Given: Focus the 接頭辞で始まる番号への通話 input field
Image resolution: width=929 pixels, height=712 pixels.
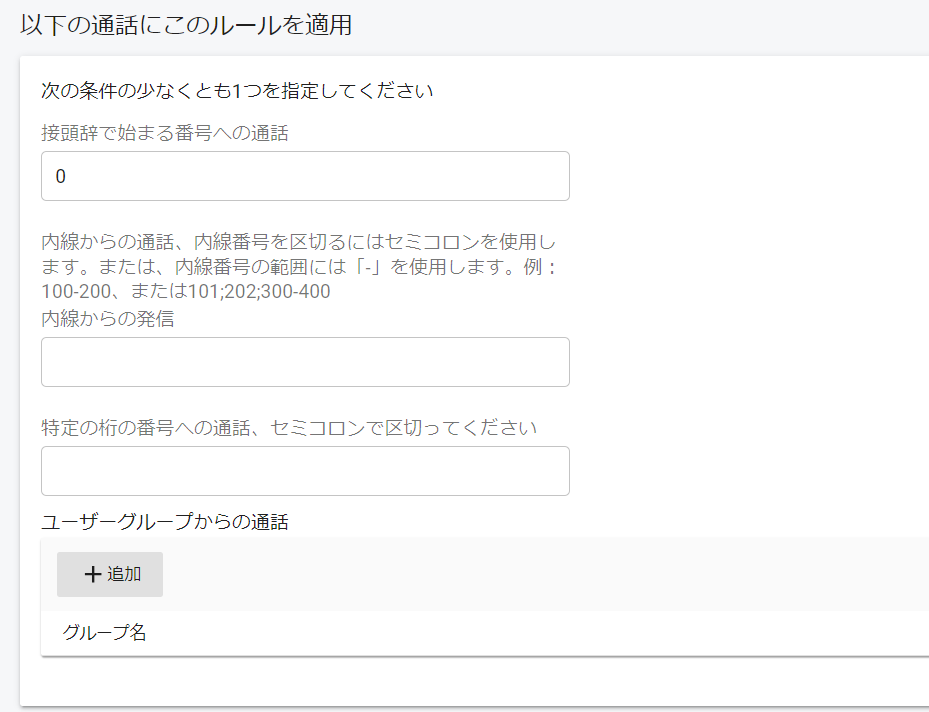Looking at the screenshot, I should 305,176.
